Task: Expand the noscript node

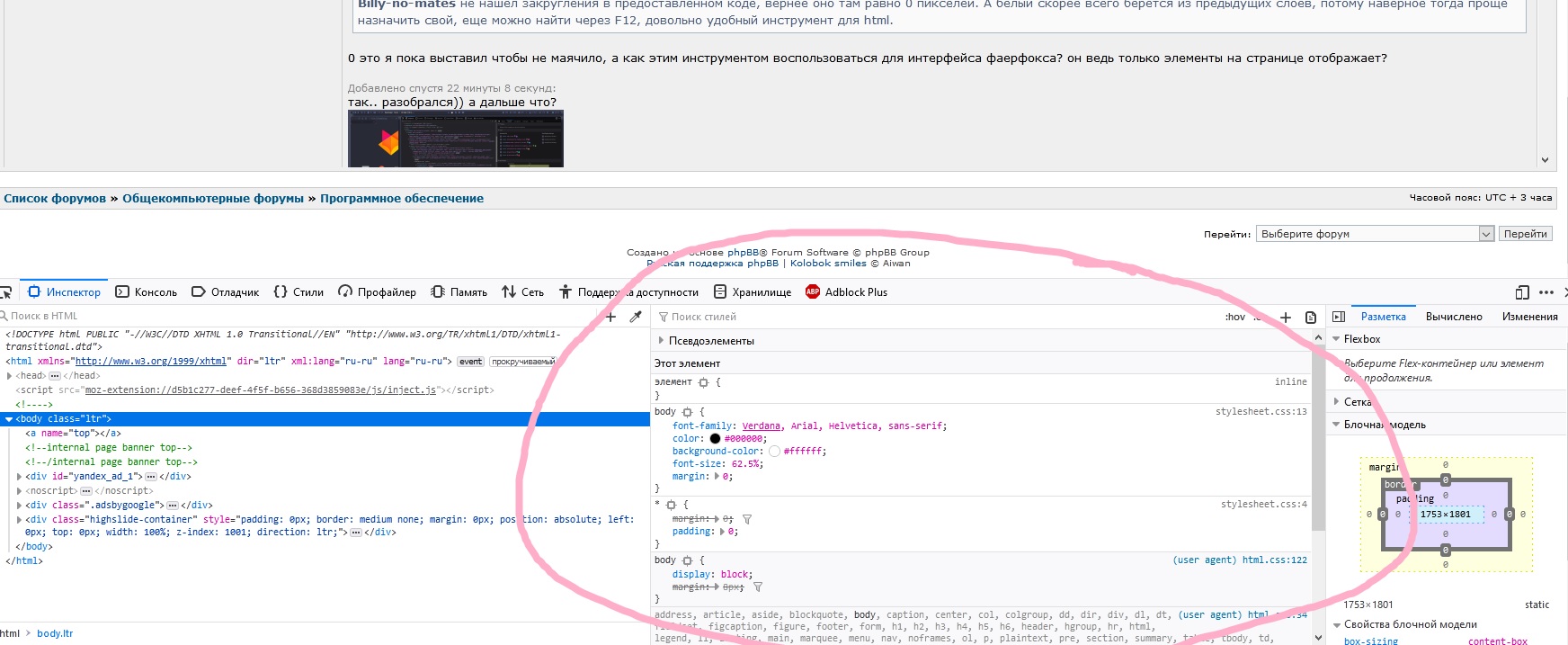Action: tap(19, 491)
